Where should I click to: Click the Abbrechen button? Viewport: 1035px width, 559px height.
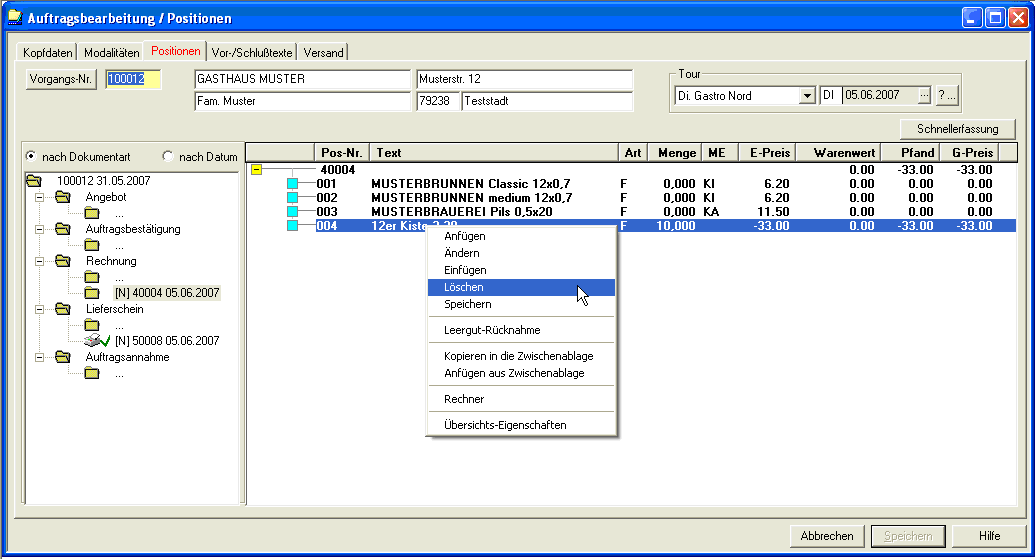point(827,536)
